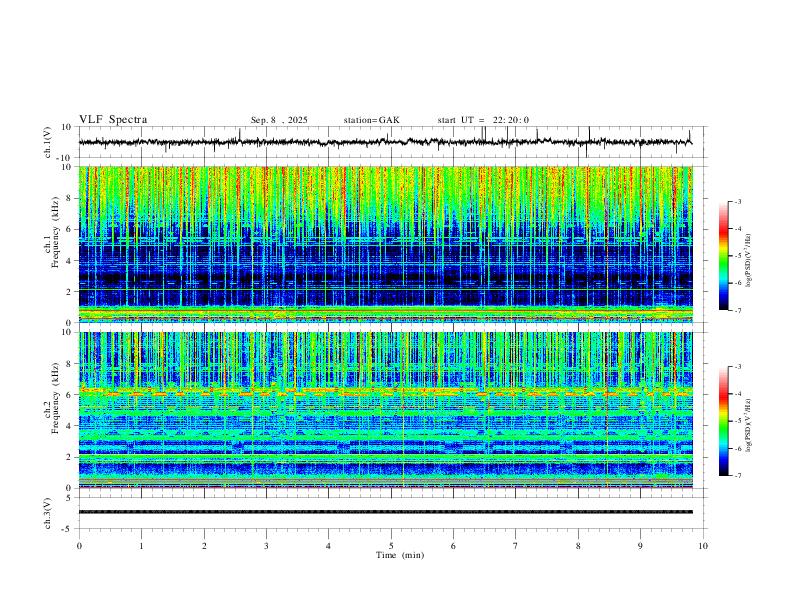Click the ch.2 "Frequency (kHz)" axis label
The image size is (792, 612).
pyautogui.click(x=56, y=398)
